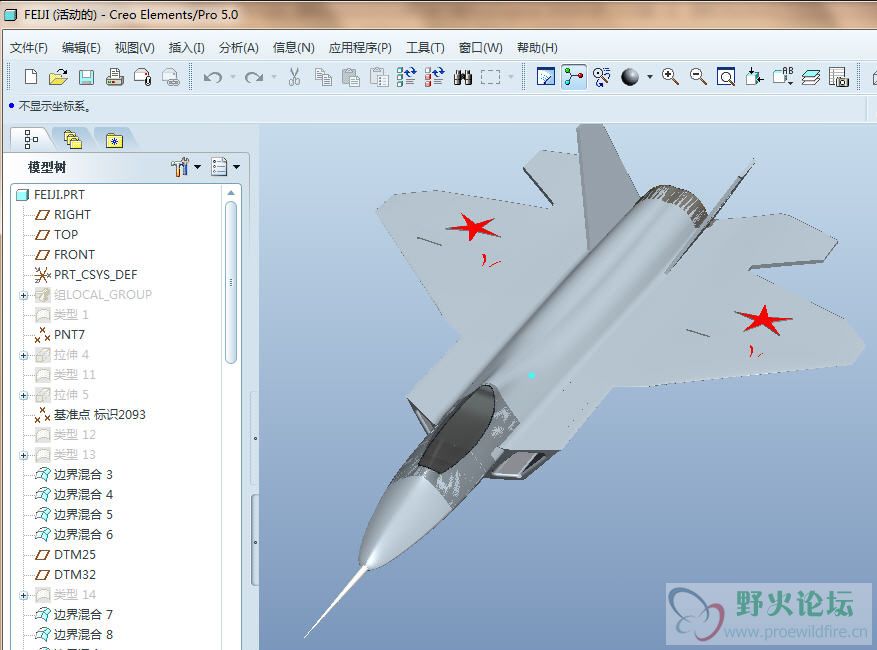
Task: Regenerate the model with regenerate icon
Action: pos(407,77)
